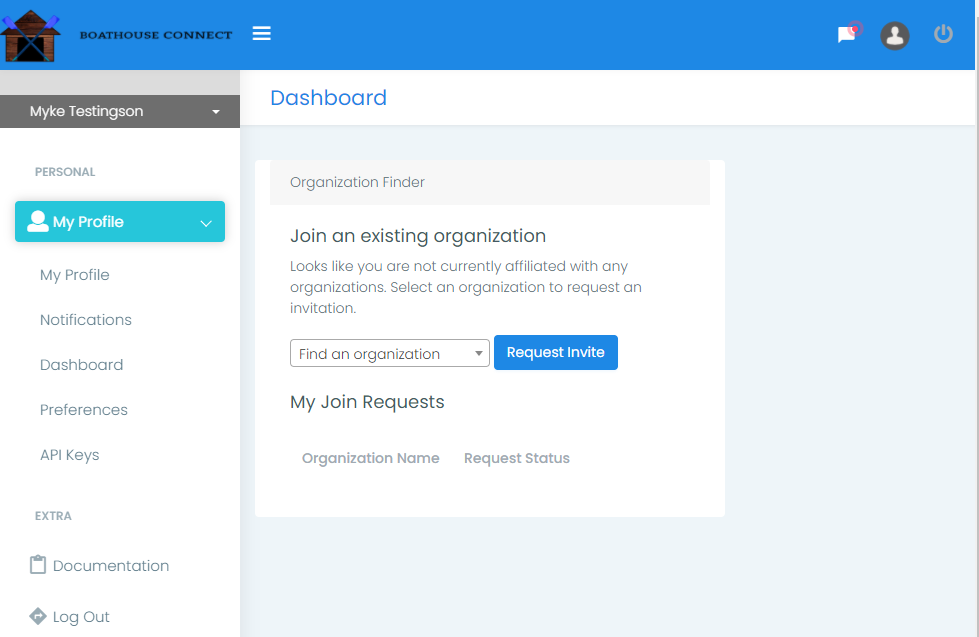Open the Myke Testingson account dropdown
The image size is (979, 637).
coord(215,111)
